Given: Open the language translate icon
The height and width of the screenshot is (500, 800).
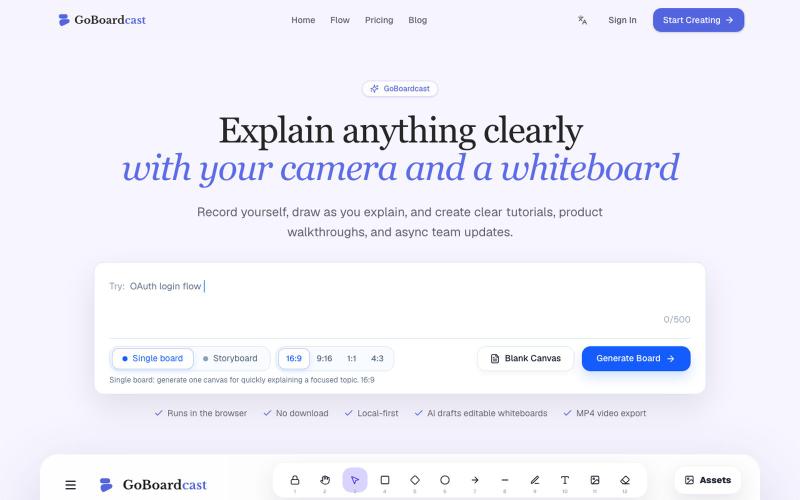Looking at the screenshot, I should point(582,20).
